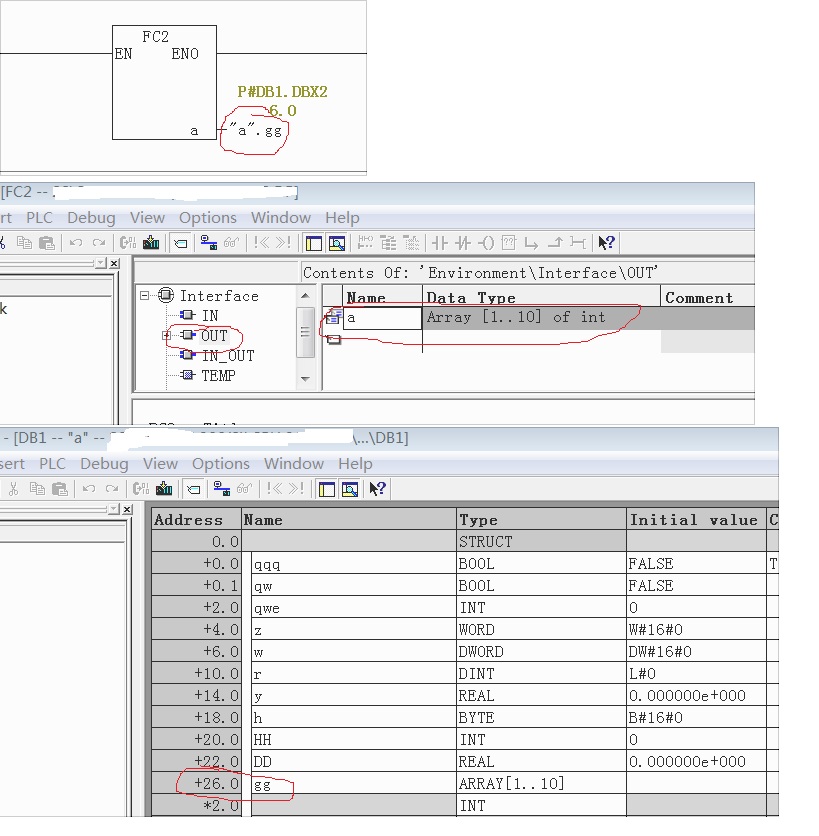Click 'DWORD' type cell for w row

point(541,652)
